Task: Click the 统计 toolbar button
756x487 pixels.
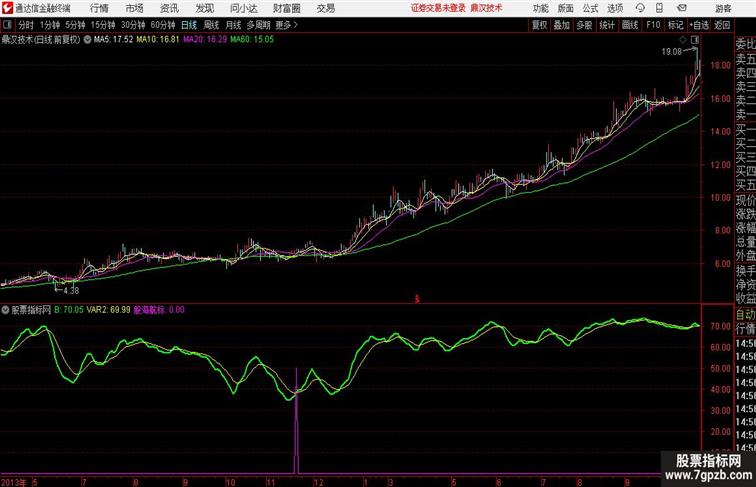Action: point(607,25)
